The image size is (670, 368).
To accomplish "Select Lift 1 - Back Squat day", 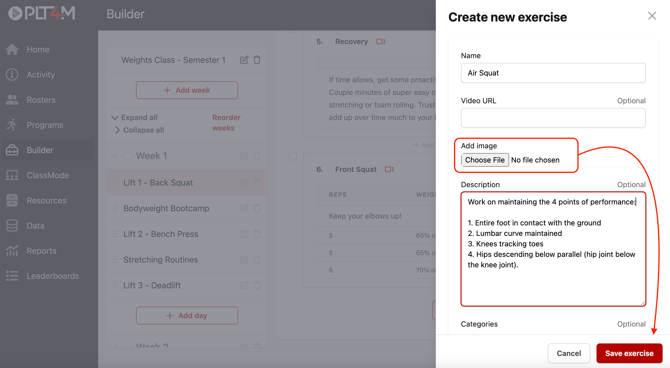I will 158,183.
